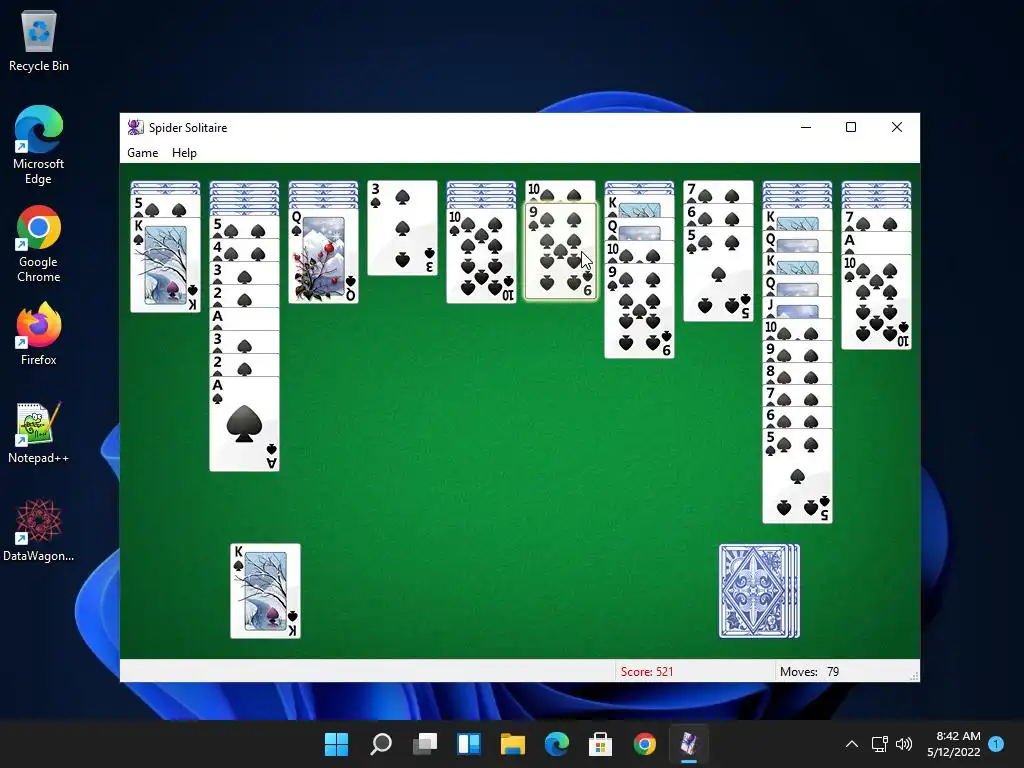Select the Microsoft Edge desktop shortcut
The width and height of the screenshot is (1024, 768).
(x=39, y=145)
